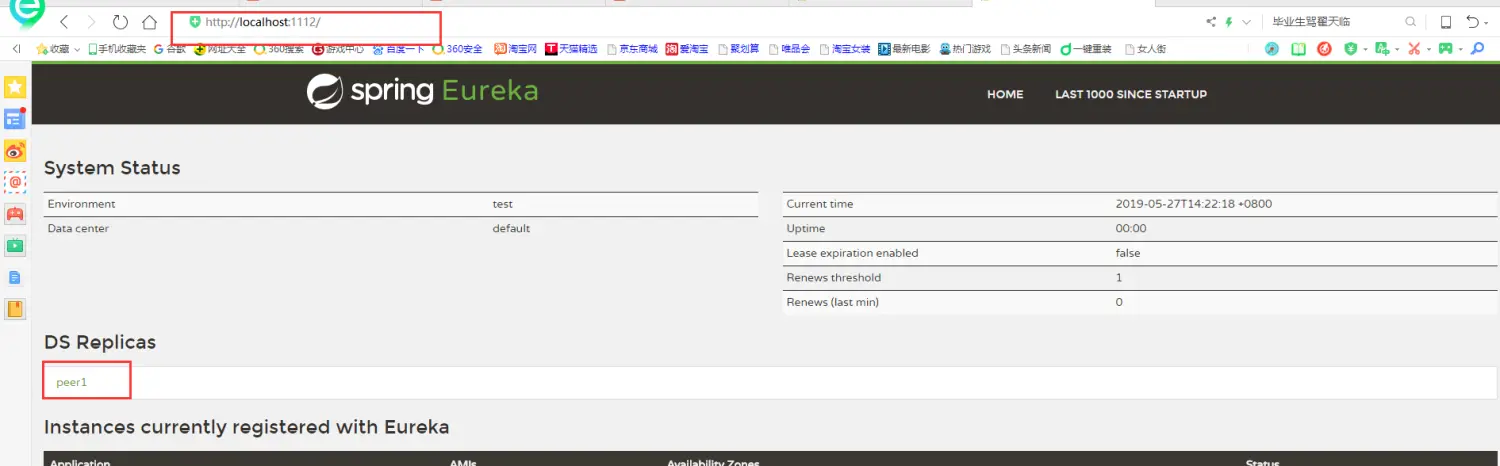
Task: Open the Weibo sidebar icon
Action: 15,151
